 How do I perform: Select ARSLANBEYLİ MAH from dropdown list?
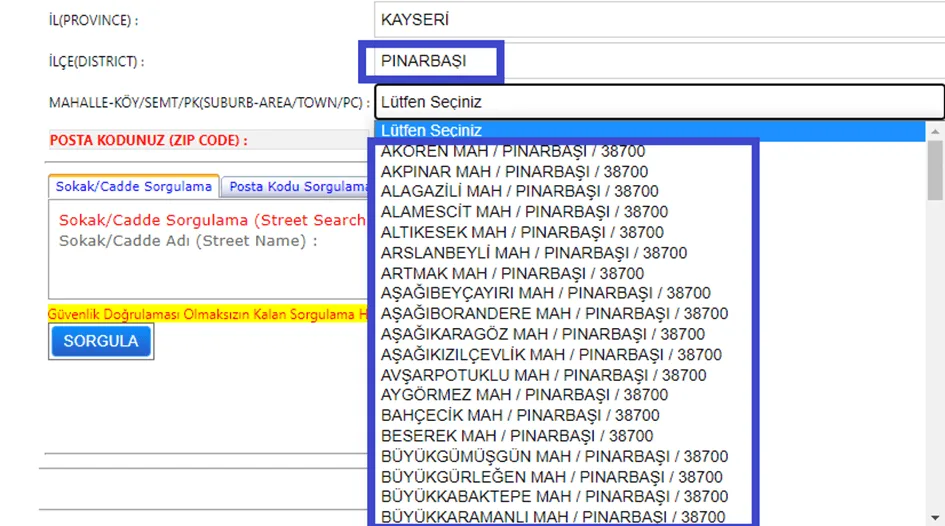[650, 253]
